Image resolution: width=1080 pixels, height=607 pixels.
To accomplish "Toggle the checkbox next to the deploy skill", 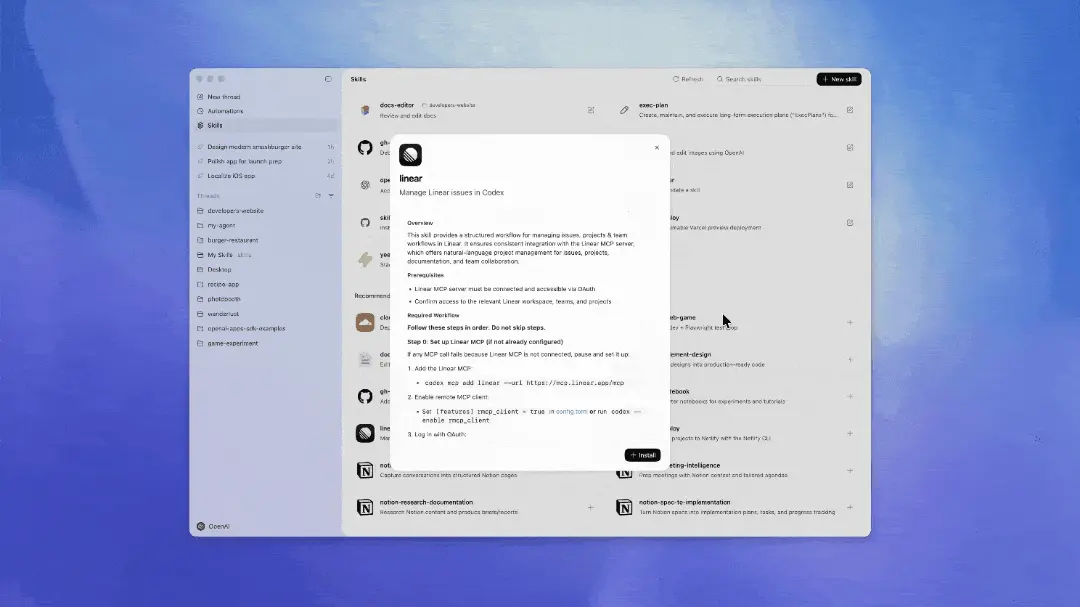I will (850, 222).
